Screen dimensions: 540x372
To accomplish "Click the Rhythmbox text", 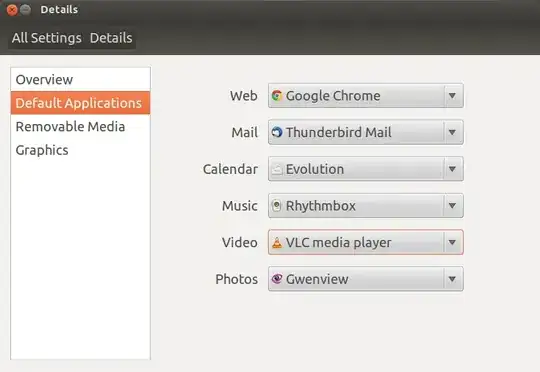I will [x=321, y=206].
